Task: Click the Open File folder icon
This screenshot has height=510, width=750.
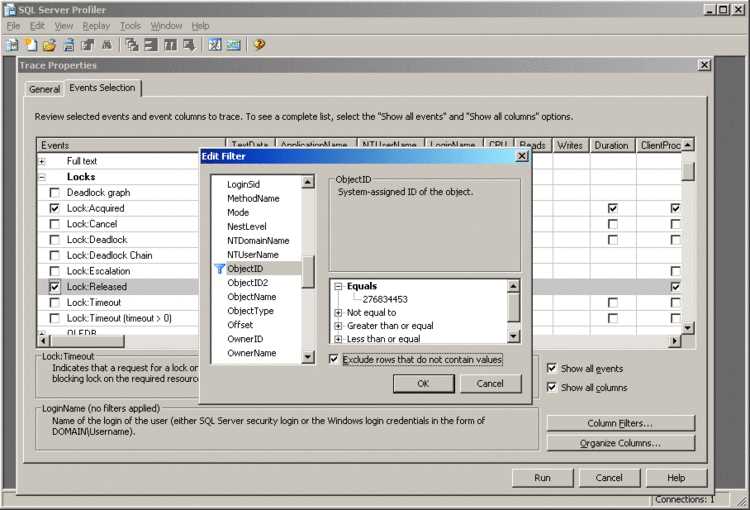Action: [49, 45]
